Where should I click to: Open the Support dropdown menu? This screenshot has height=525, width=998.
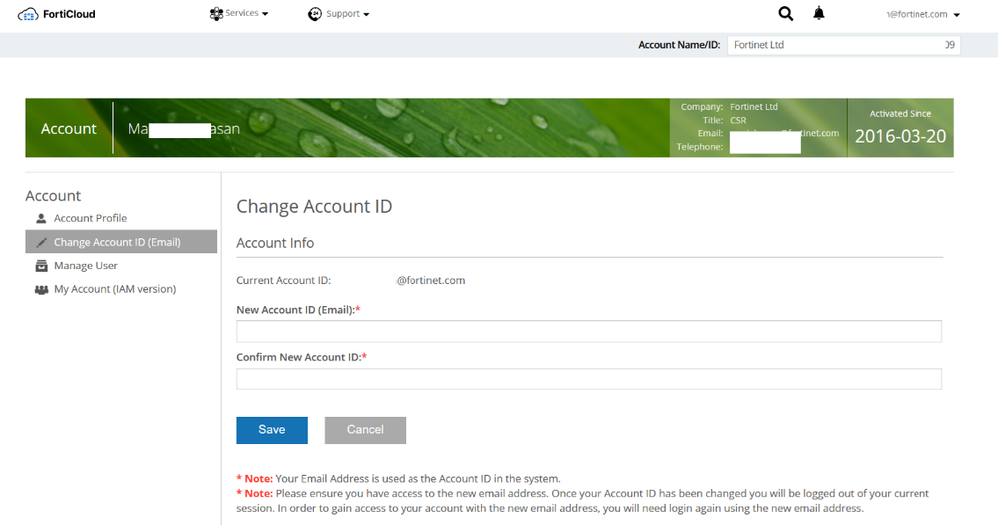(x=339, y=14)
